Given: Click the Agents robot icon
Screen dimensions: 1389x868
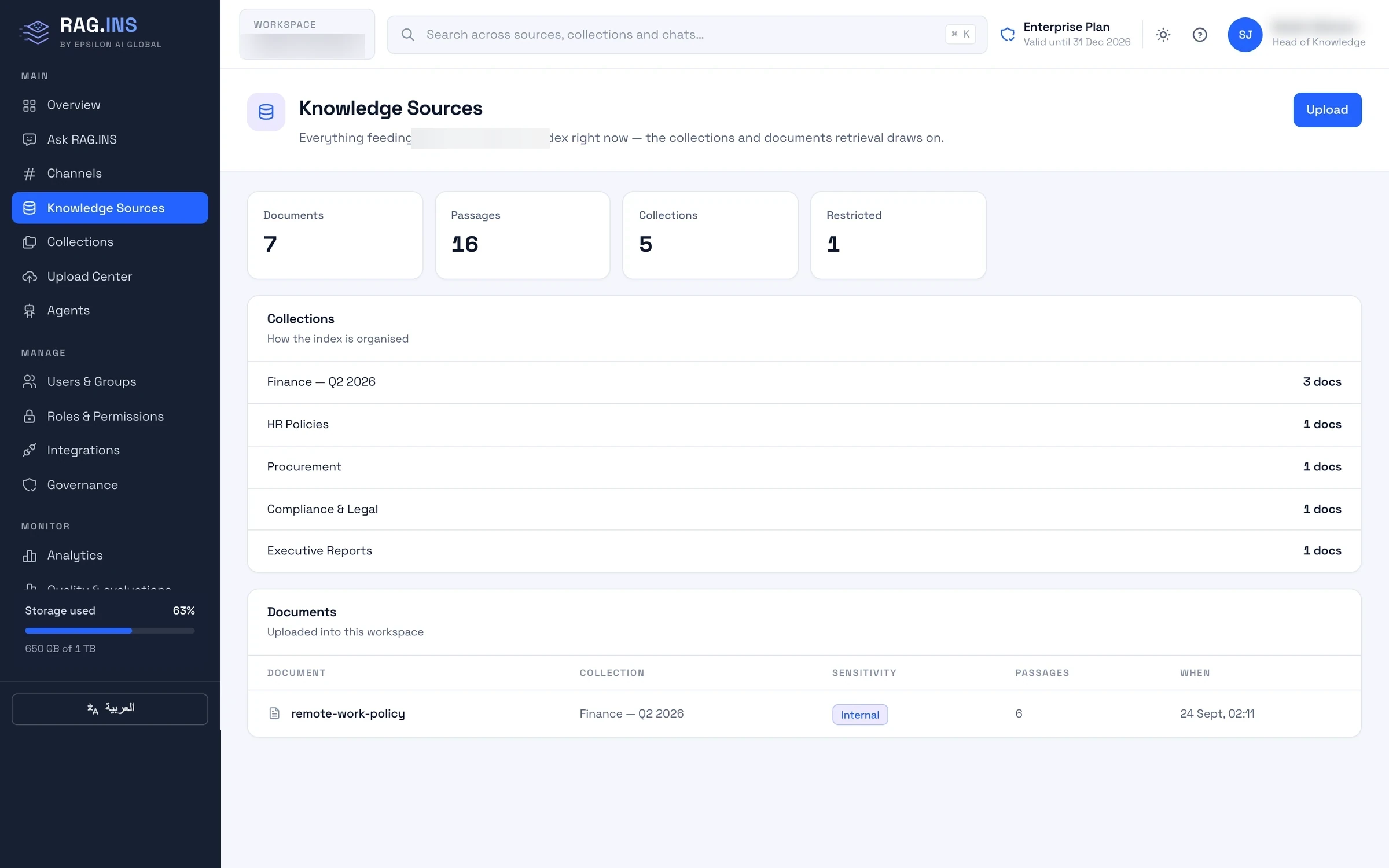Looking at the screenshot, I should (30, 311).
